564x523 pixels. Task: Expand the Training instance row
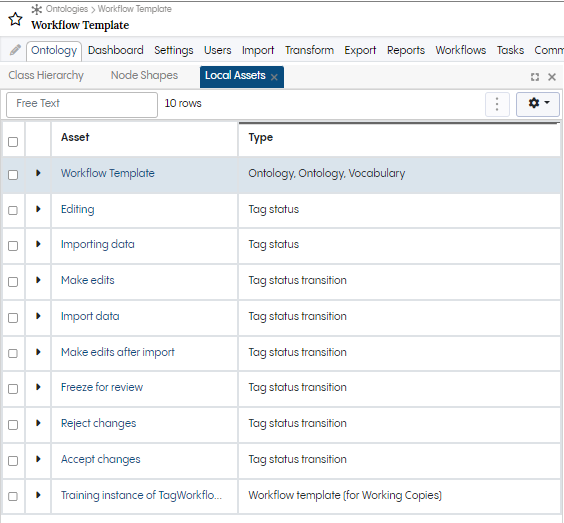[38, 495]
